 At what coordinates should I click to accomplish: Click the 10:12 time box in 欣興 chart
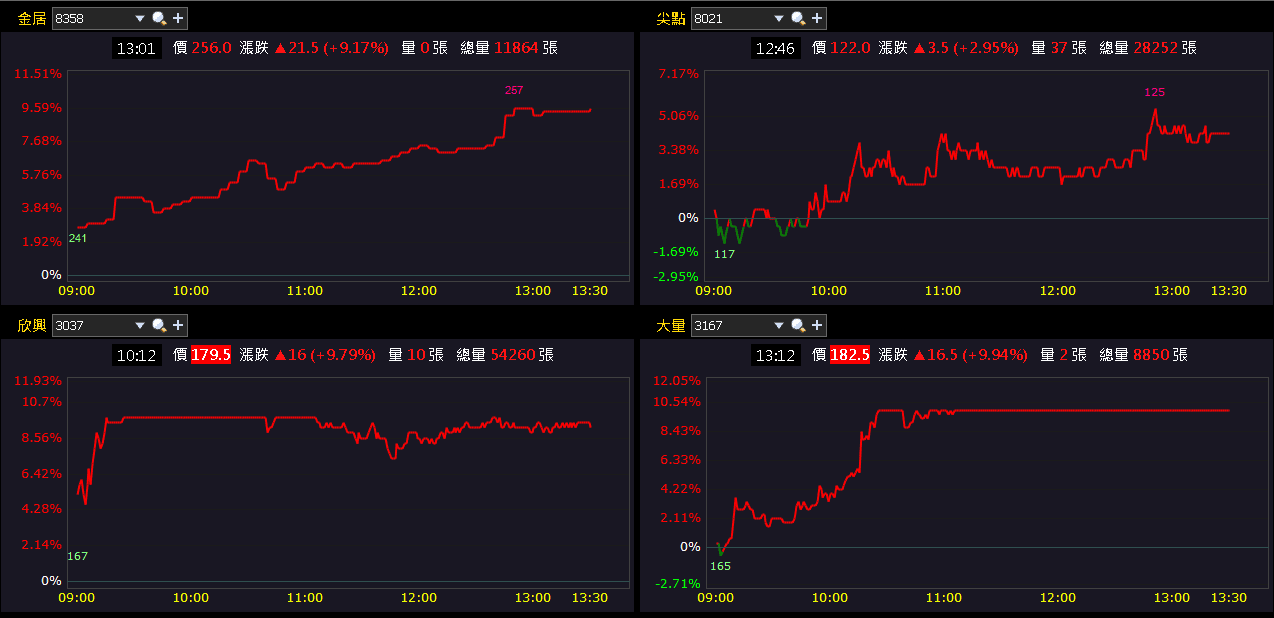point(137,354)
